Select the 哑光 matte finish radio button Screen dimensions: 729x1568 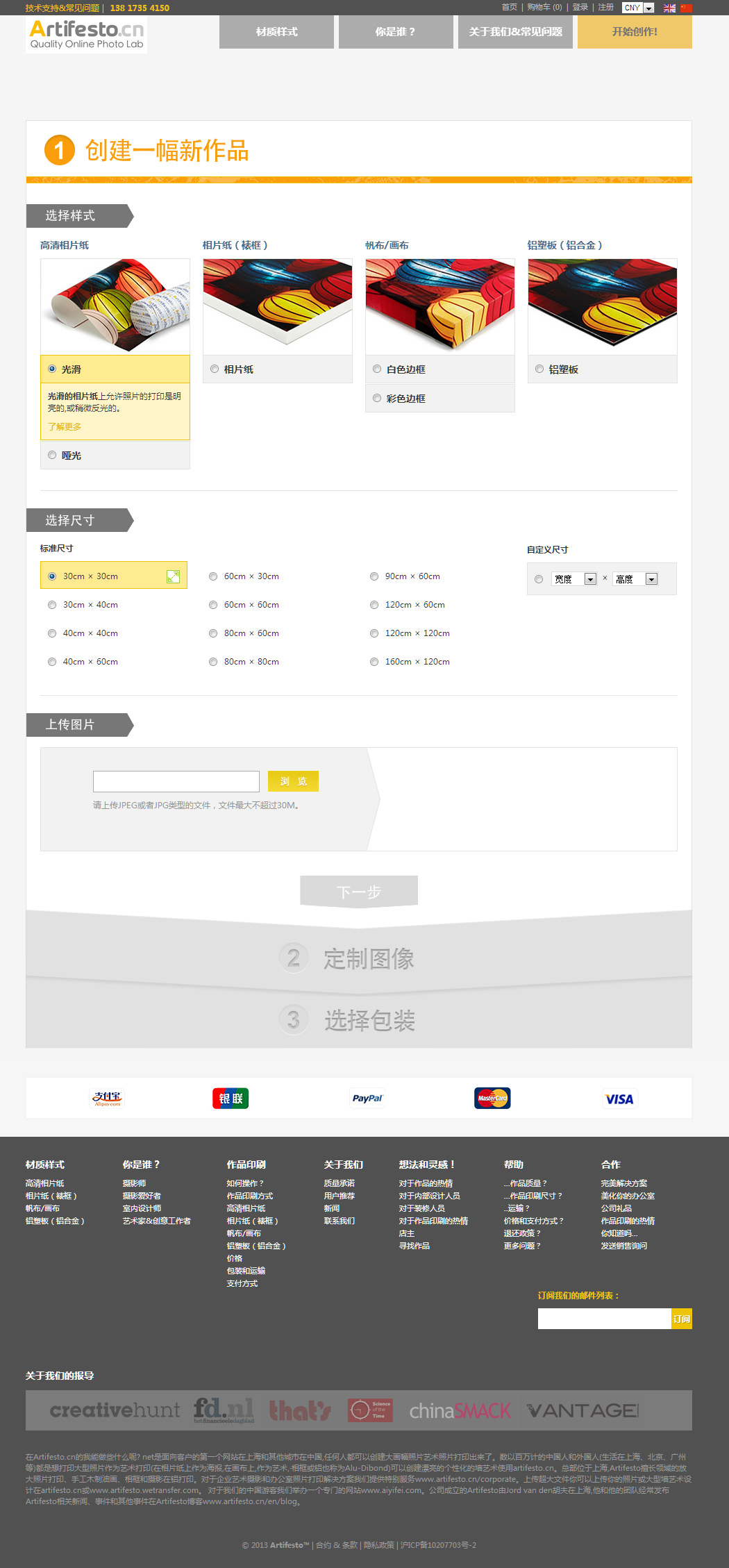(x=52, y=456)
